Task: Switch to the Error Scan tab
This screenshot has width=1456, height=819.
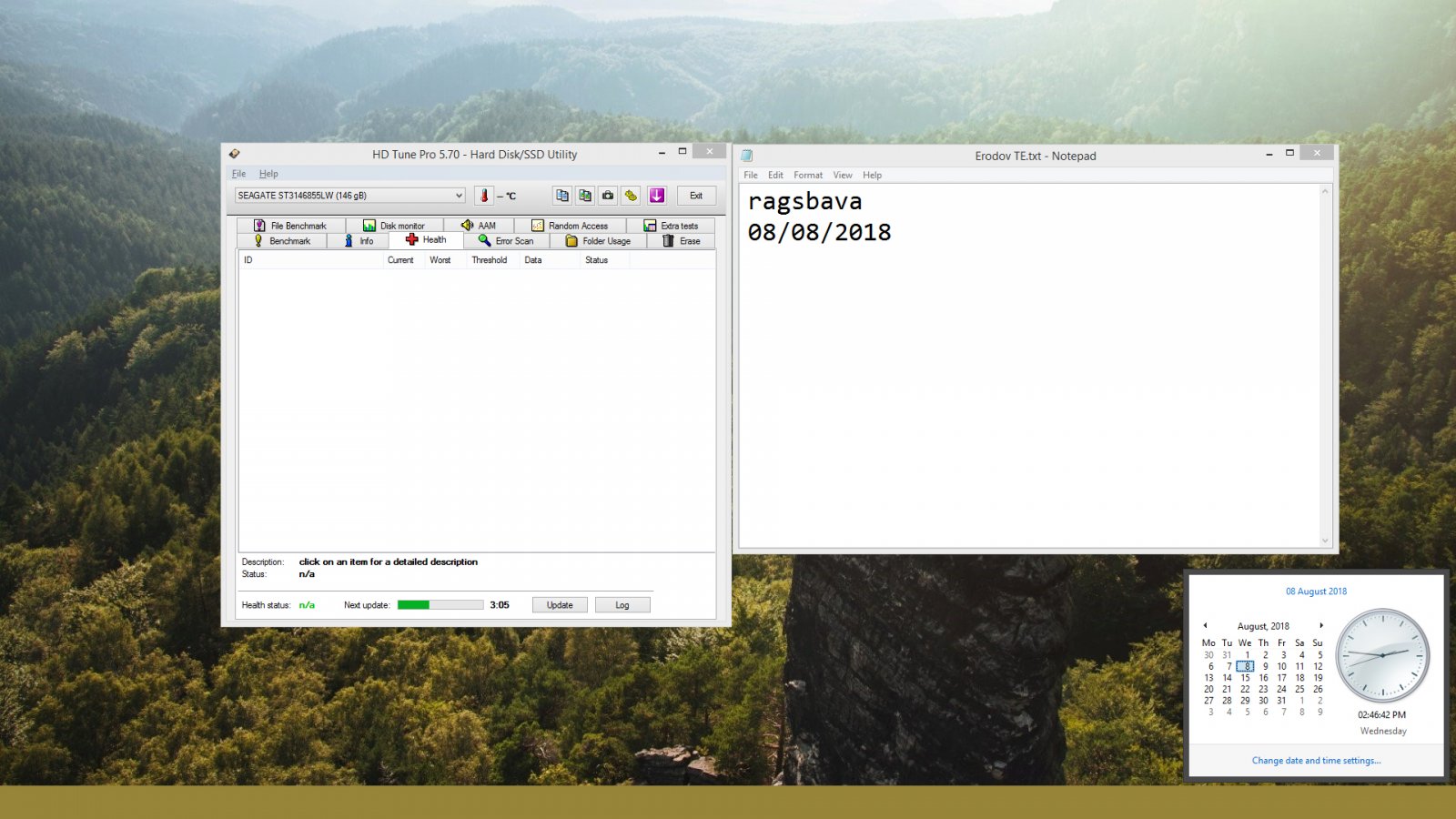Action: pyautogui.click(x=506, y=241)
